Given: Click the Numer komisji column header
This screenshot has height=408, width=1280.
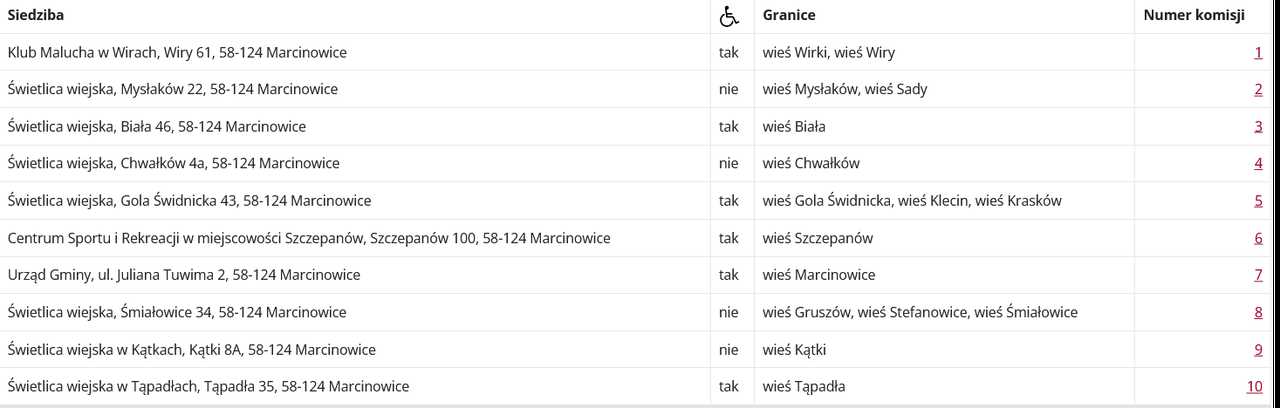Looking at the screenshot, I should (1193, 15).
